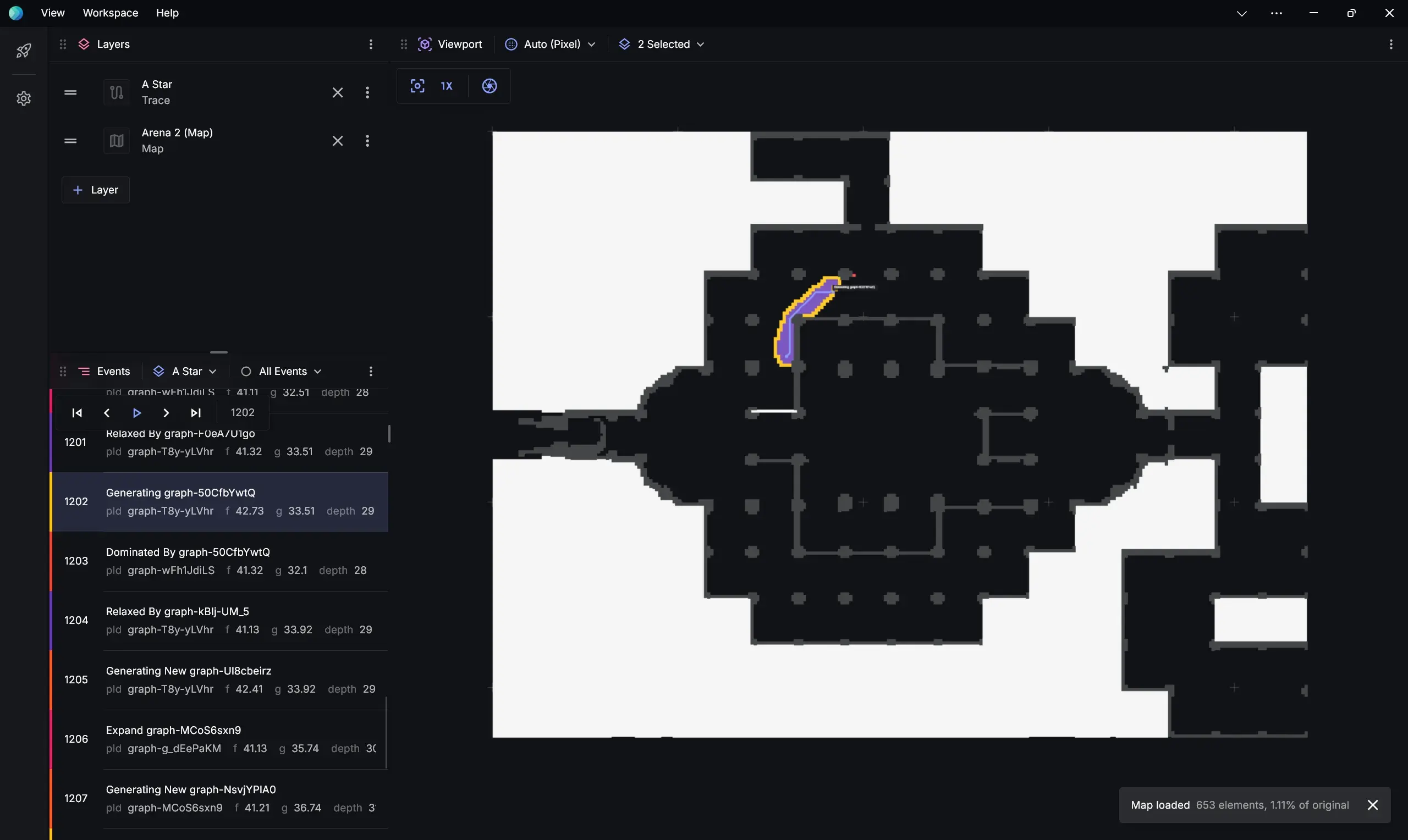Restore down the application window
Viewport: 1408px width, 840px height.
click(x=1351, y=13)
